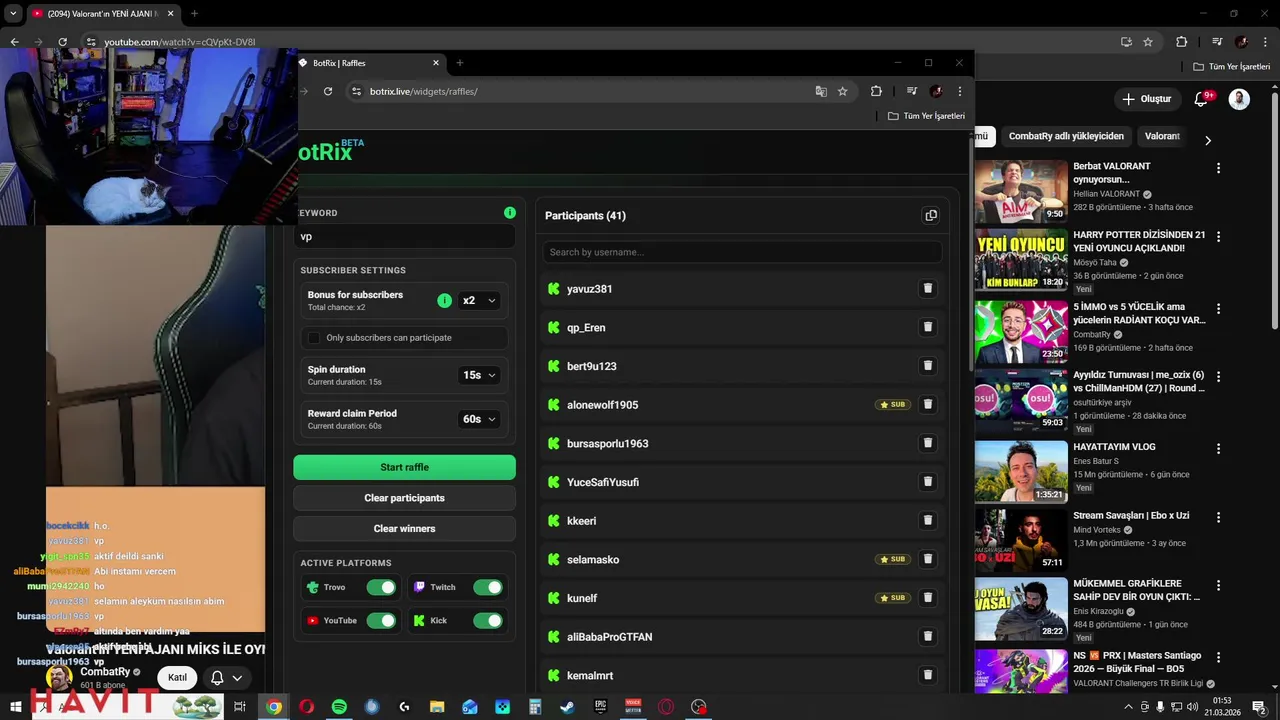
Task: Show hidden system tray icons
Action: click(1129, 707)
